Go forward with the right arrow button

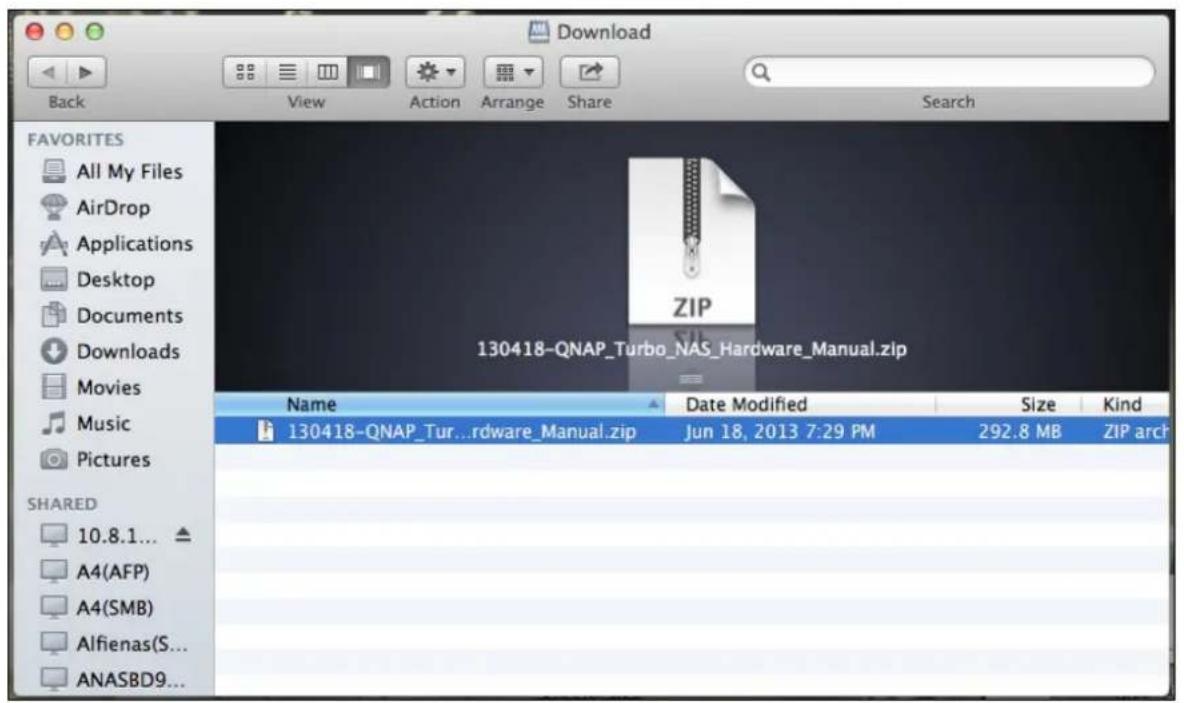click(x=86, y=72)
